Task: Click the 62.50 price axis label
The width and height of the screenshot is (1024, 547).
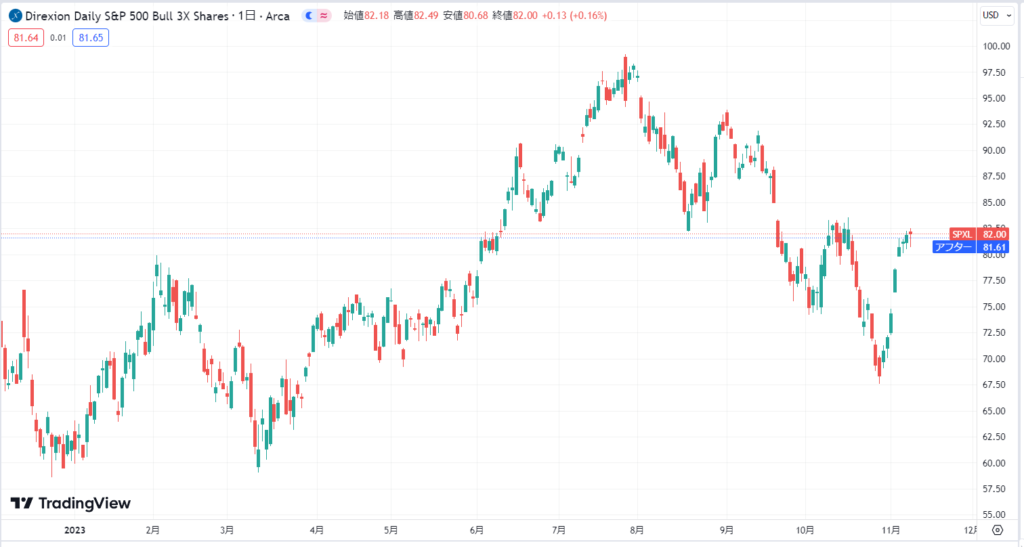Action: tap(994, 437)
